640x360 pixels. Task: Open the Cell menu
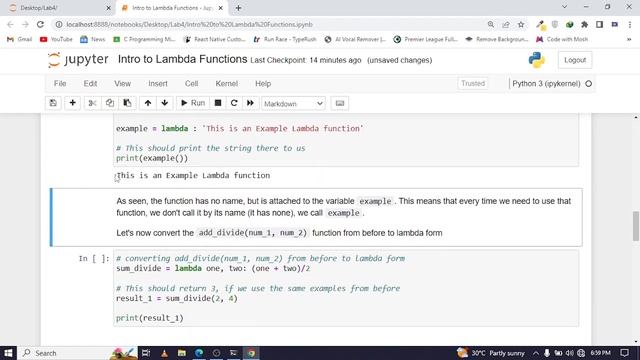191,84
